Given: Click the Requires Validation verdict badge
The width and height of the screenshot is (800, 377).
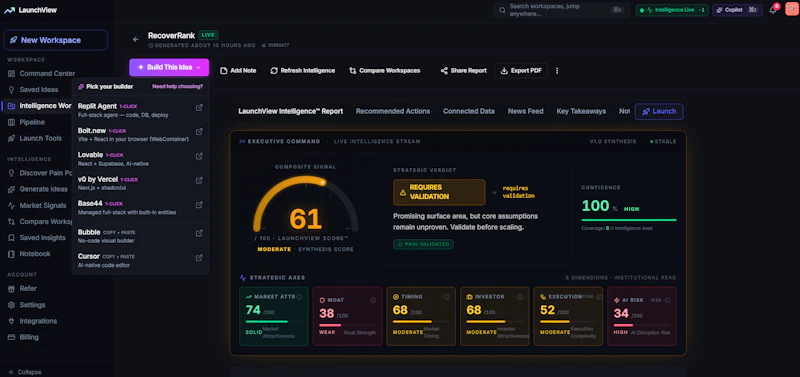Looking at the screenshot, I should 439,192.
